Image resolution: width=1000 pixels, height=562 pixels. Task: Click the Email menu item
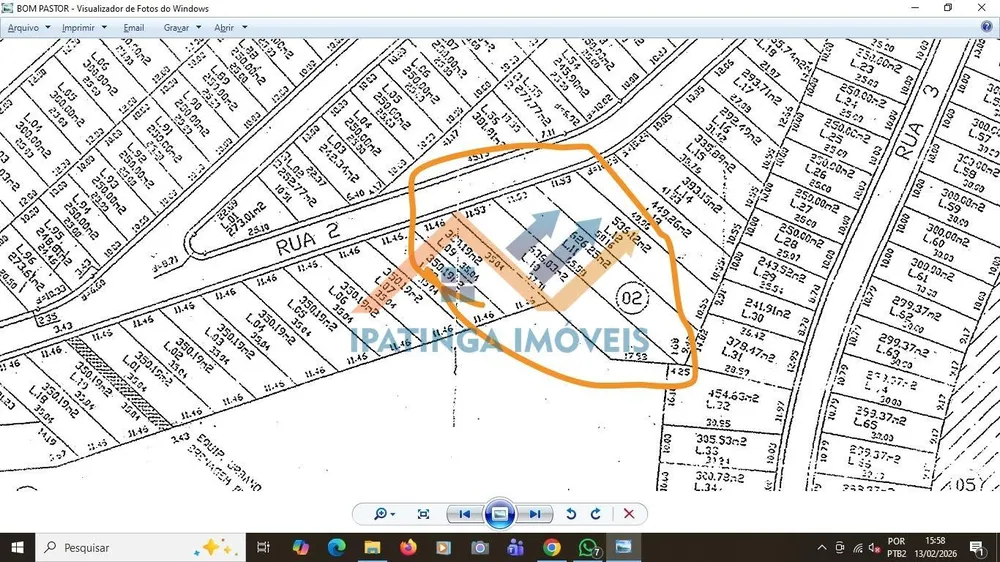coord(133,27)
